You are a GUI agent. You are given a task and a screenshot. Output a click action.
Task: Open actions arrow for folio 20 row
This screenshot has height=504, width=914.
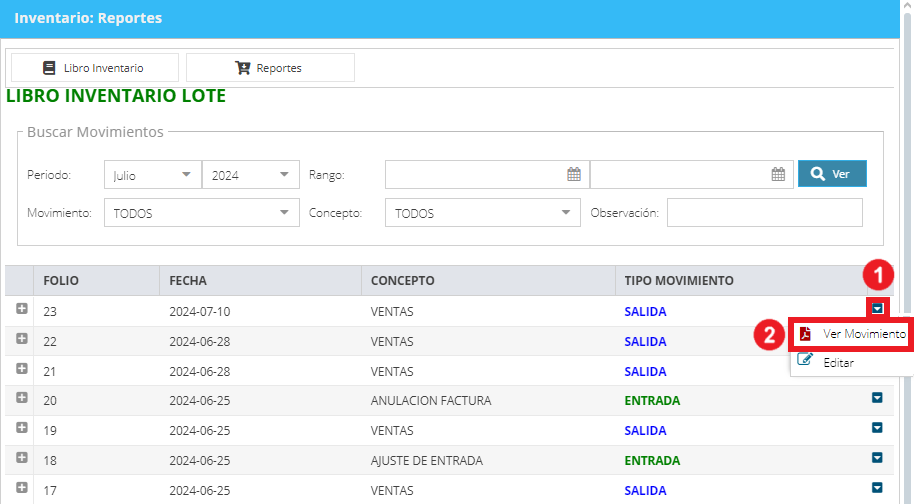click(x=877, y=397)
